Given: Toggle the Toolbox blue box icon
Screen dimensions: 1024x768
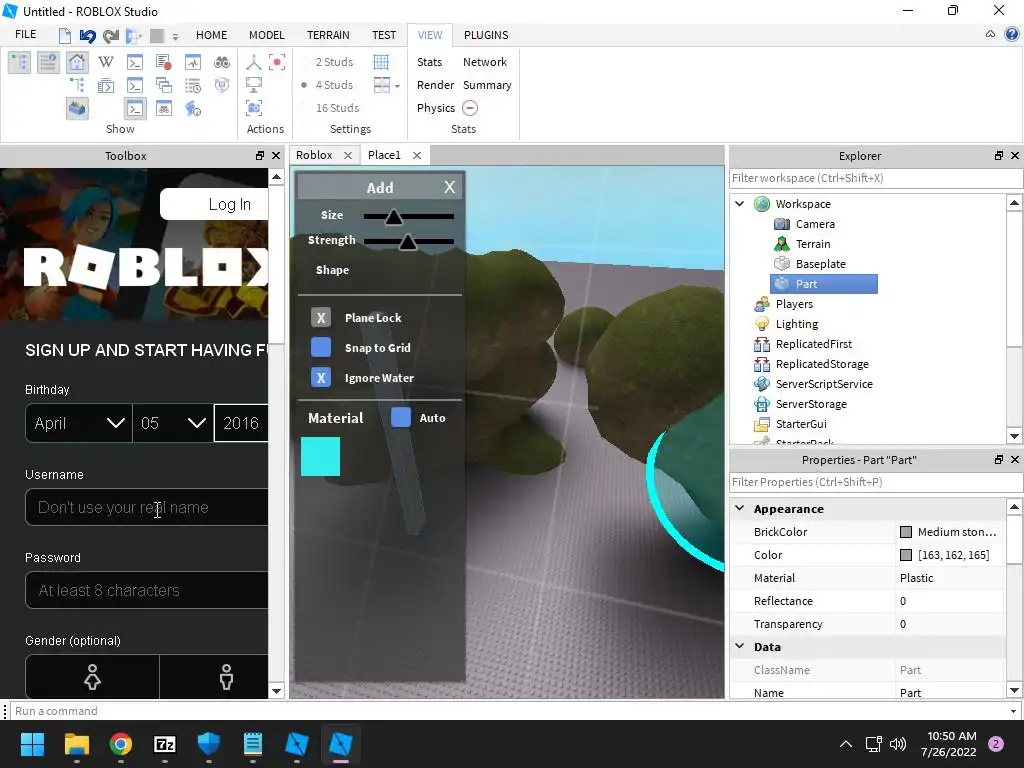Looking at the screenshot, I should click(x=77, y=108).
